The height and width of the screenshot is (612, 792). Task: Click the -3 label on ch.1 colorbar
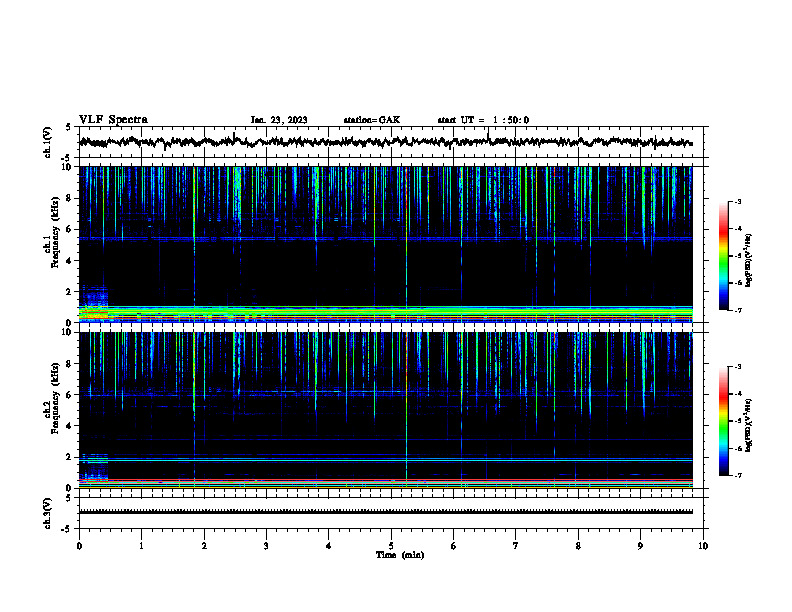738,201
